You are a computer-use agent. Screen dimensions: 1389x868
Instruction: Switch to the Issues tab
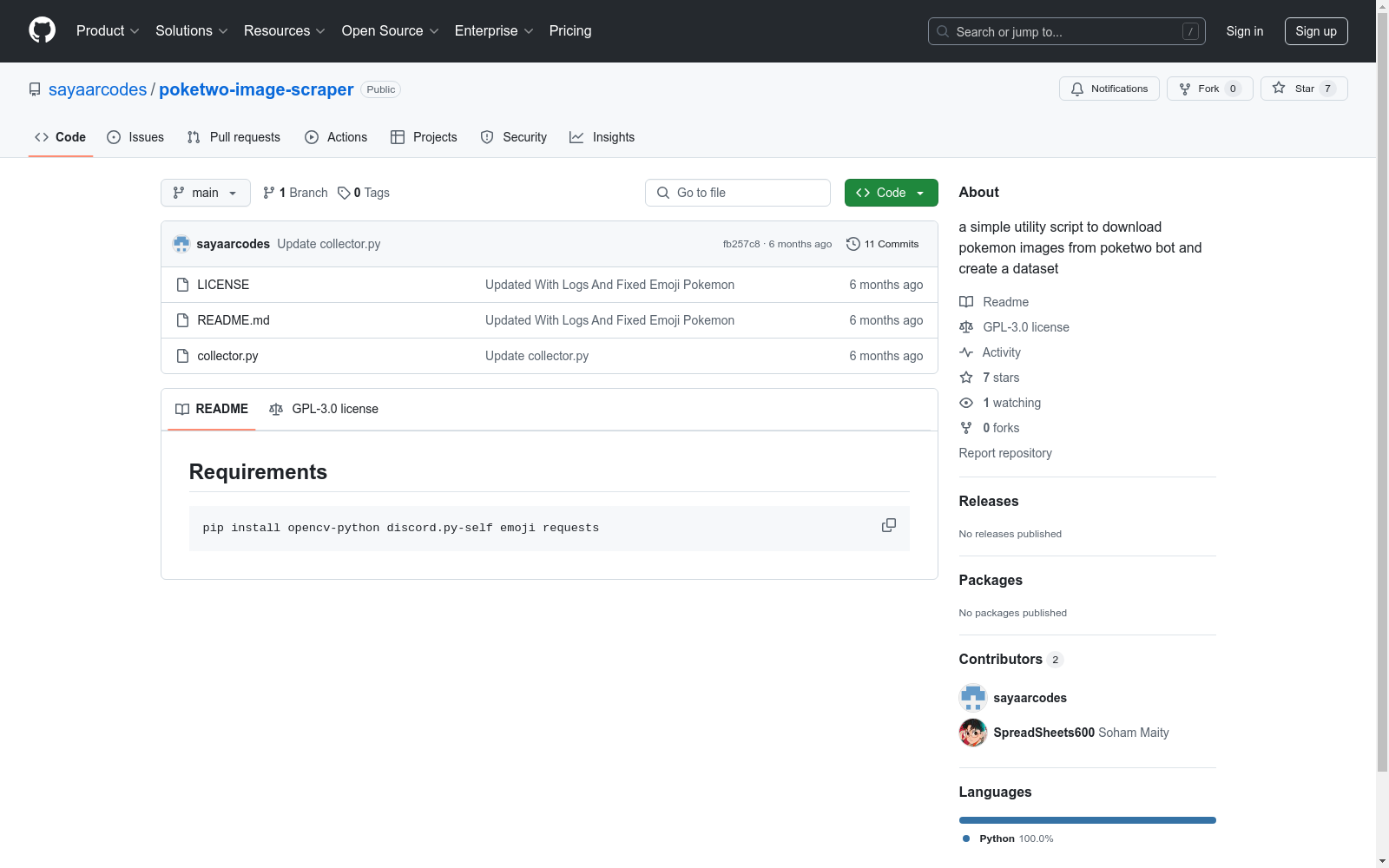(x=135, y=137)
